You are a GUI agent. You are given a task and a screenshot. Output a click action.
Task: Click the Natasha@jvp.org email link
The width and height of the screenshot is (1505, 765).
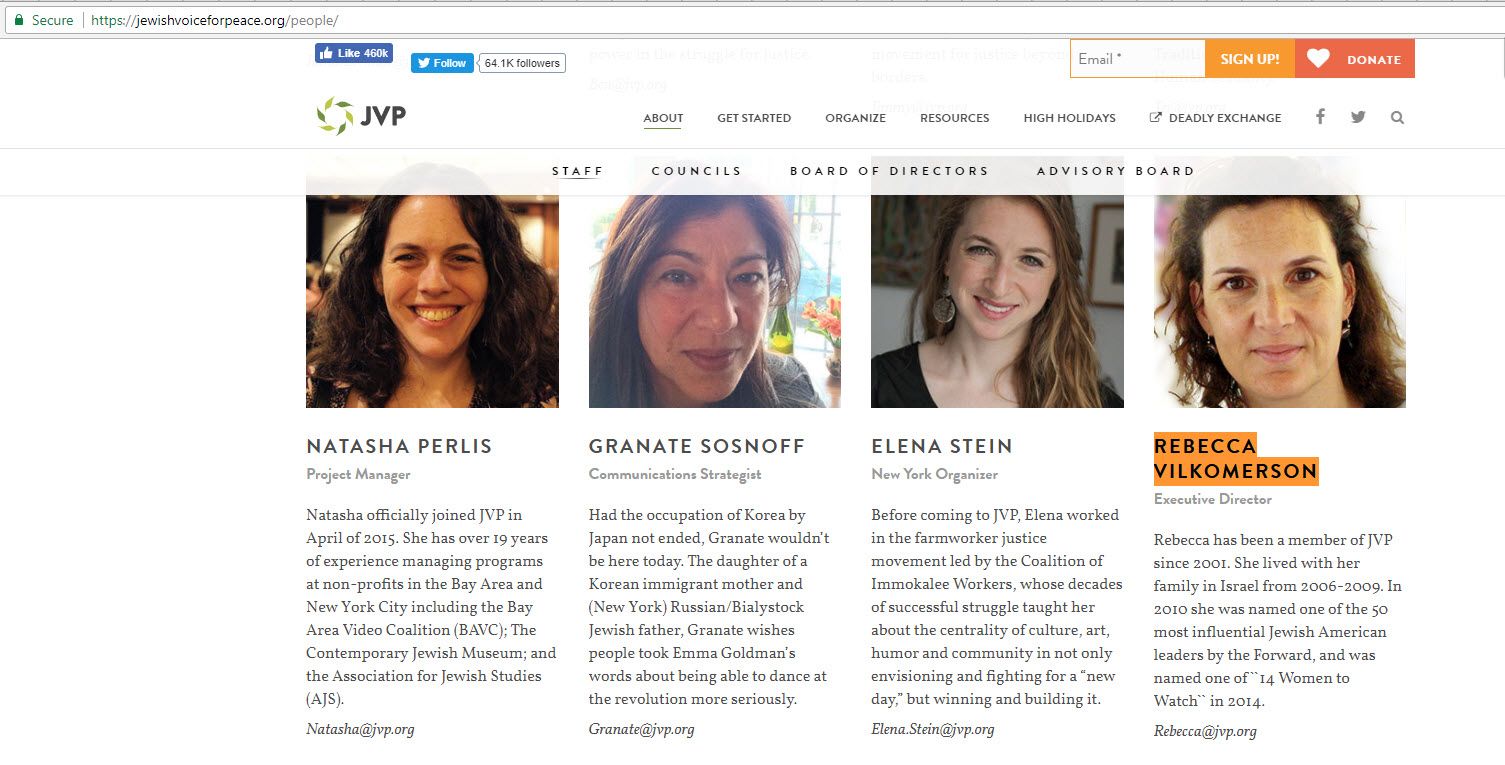point(360,729)
